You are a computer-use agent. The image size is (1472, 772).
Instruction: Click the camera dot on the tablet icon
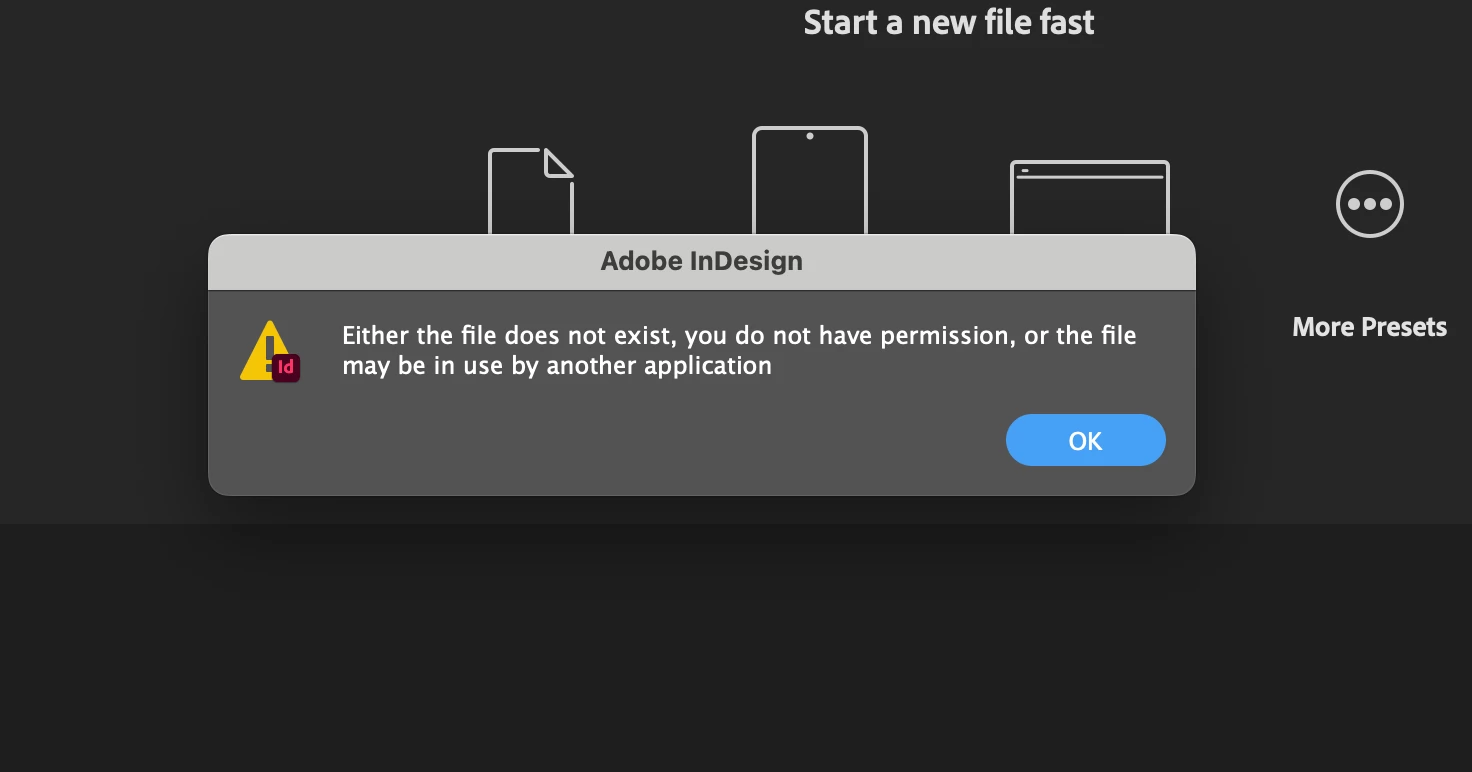[x=810, y=136]
